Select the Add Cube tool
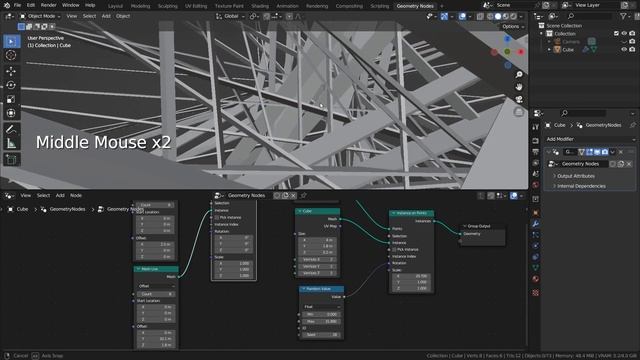The height and width of the screenshot is (360, 640). point(11,159)
